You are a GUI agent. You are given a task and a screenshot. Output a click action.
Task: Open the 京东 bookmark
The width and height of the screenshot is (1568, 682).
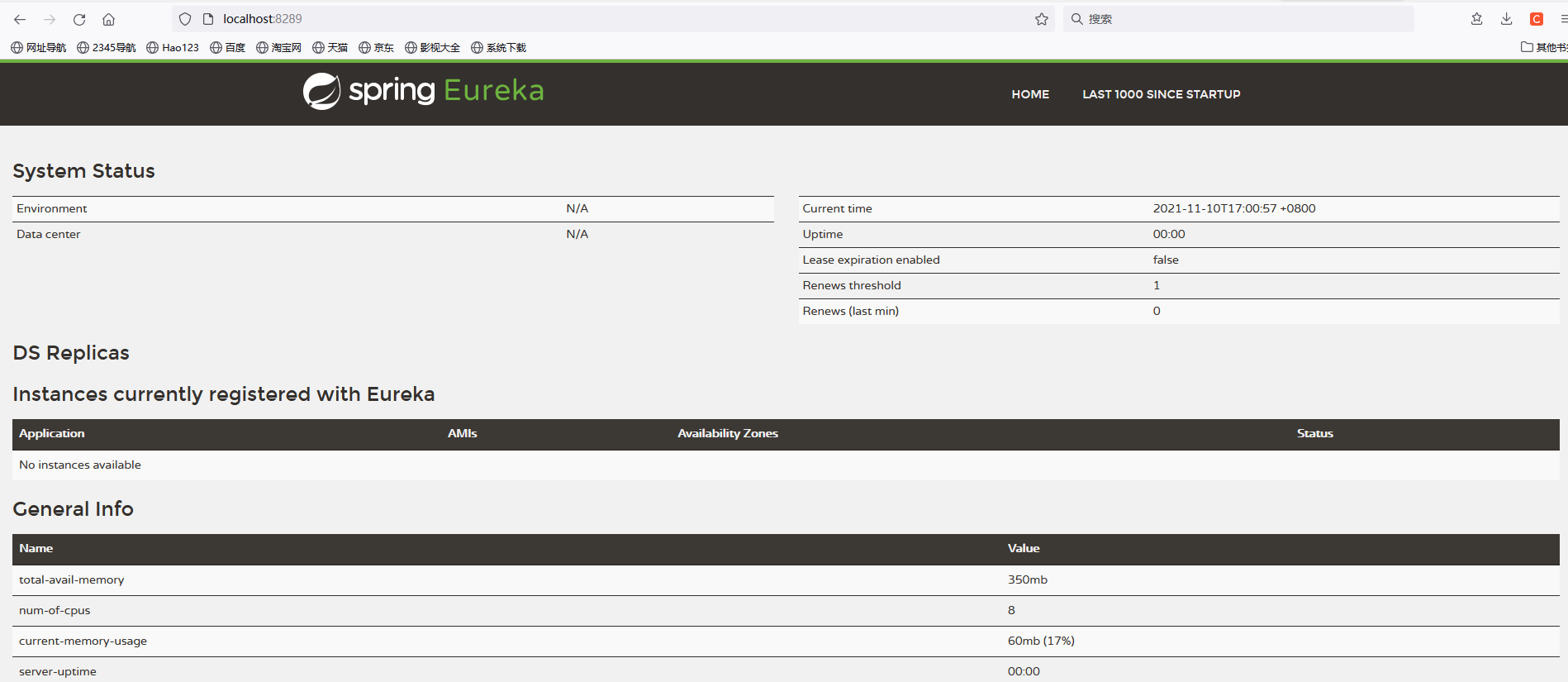[377, 48]
